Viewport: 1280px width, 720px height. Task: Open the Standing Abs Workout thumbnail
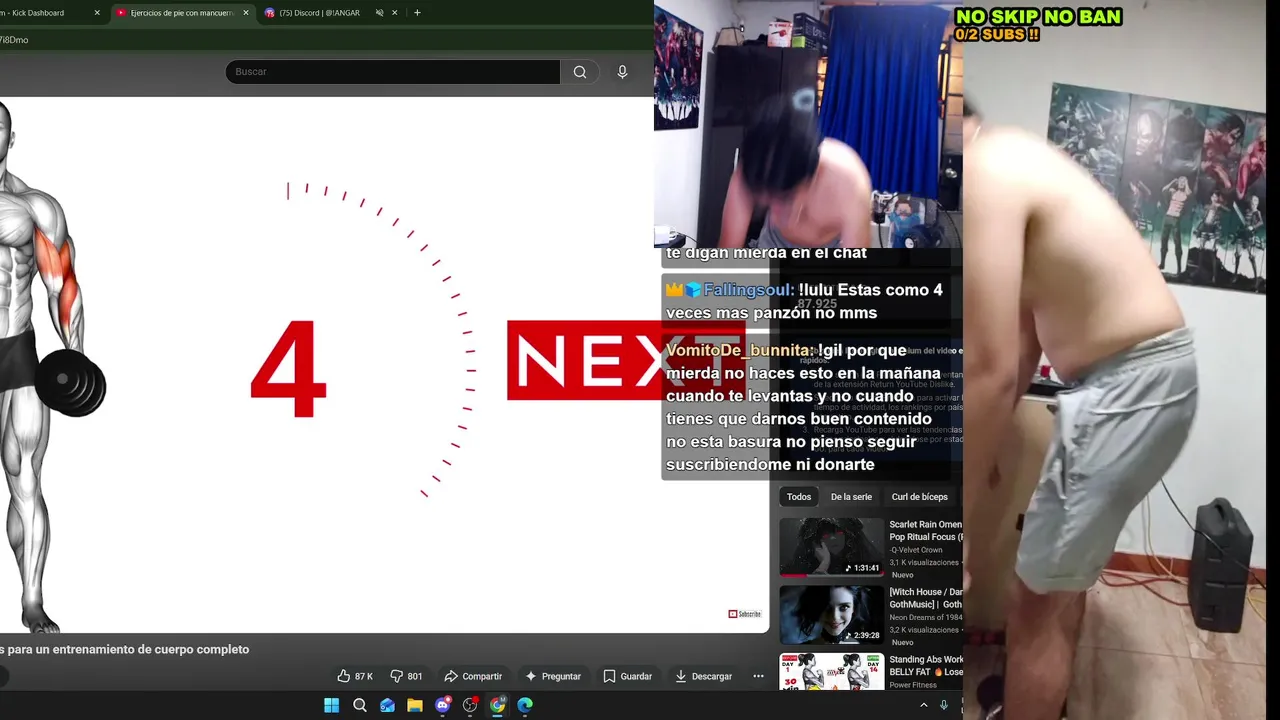tap(832, 672)
